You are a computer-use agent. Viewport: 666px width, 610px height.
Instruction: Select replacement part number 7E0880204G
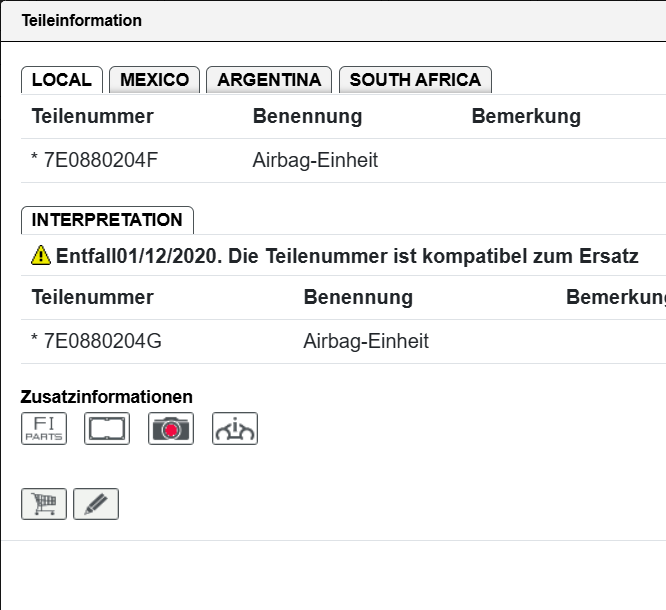coord(101,341)
